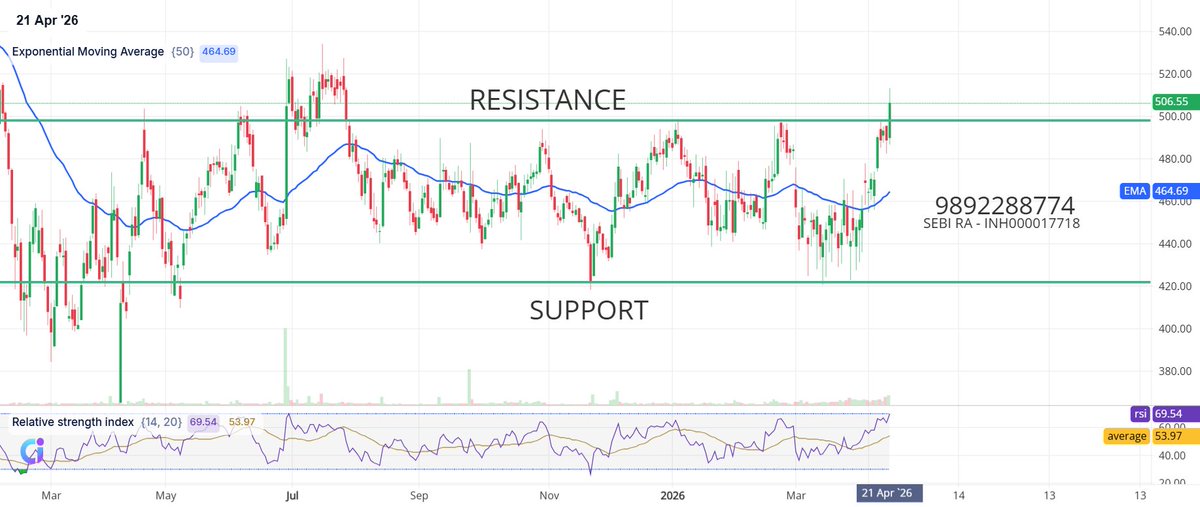Click the 53.97 value in RSI legend
1200x507 pixels.
click(242, 422)
